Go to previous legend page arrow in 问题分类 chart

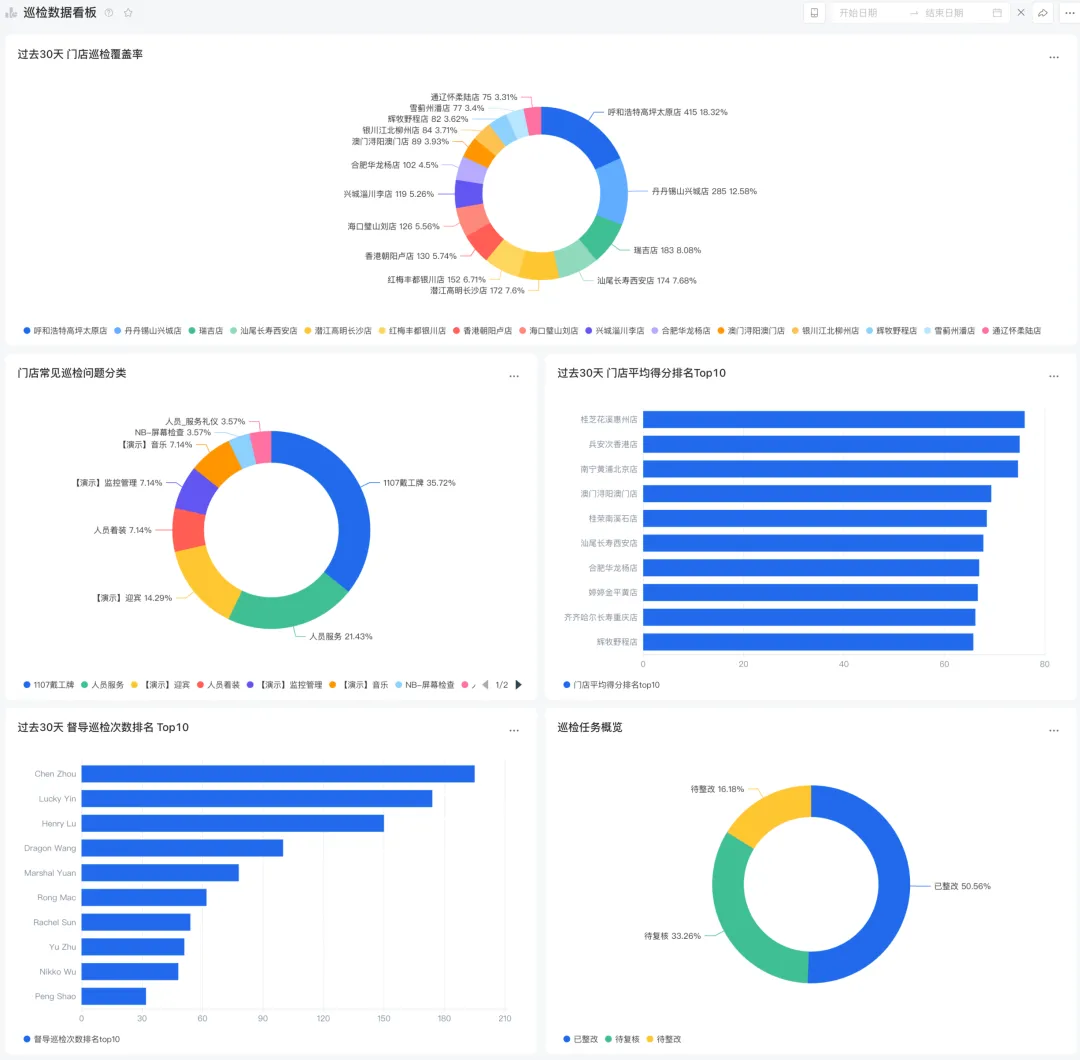click(485, 685)
